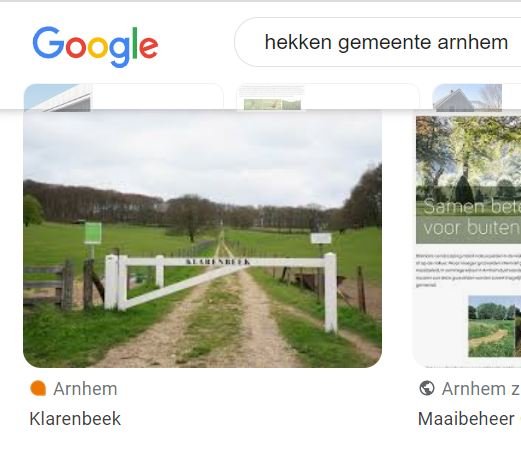This screenshot has height=456, width=521.
Task: Select the partially hidden document thumbnail in middle
Action: [271, 98]
